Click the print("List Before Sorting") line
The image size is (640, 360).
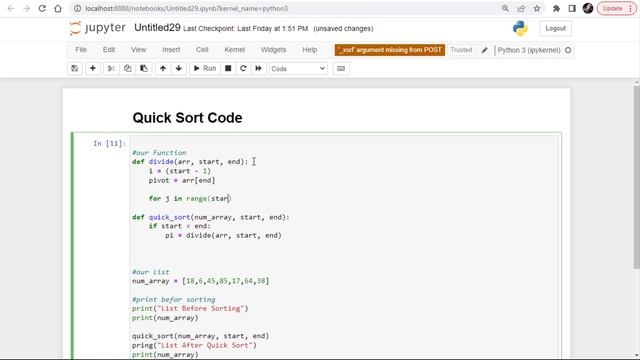click(x=190, y=308)
